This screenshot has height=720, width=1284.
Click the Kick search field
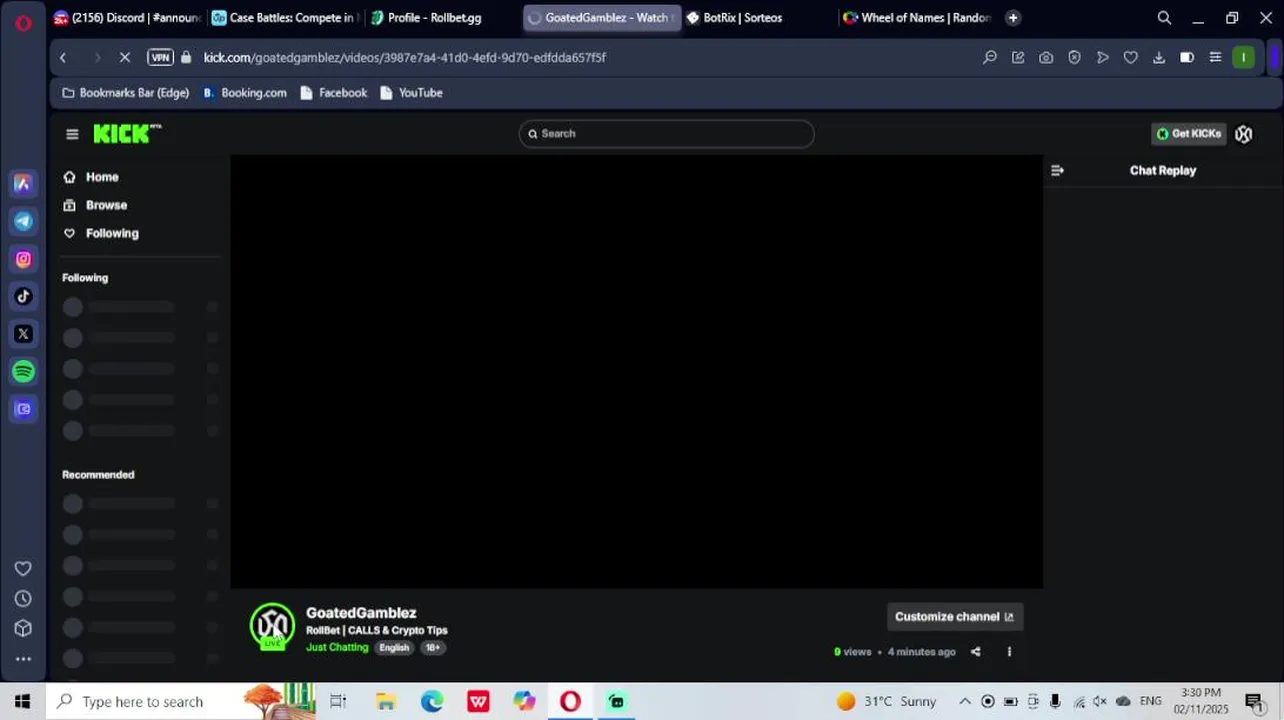click(x=666, y=134)
